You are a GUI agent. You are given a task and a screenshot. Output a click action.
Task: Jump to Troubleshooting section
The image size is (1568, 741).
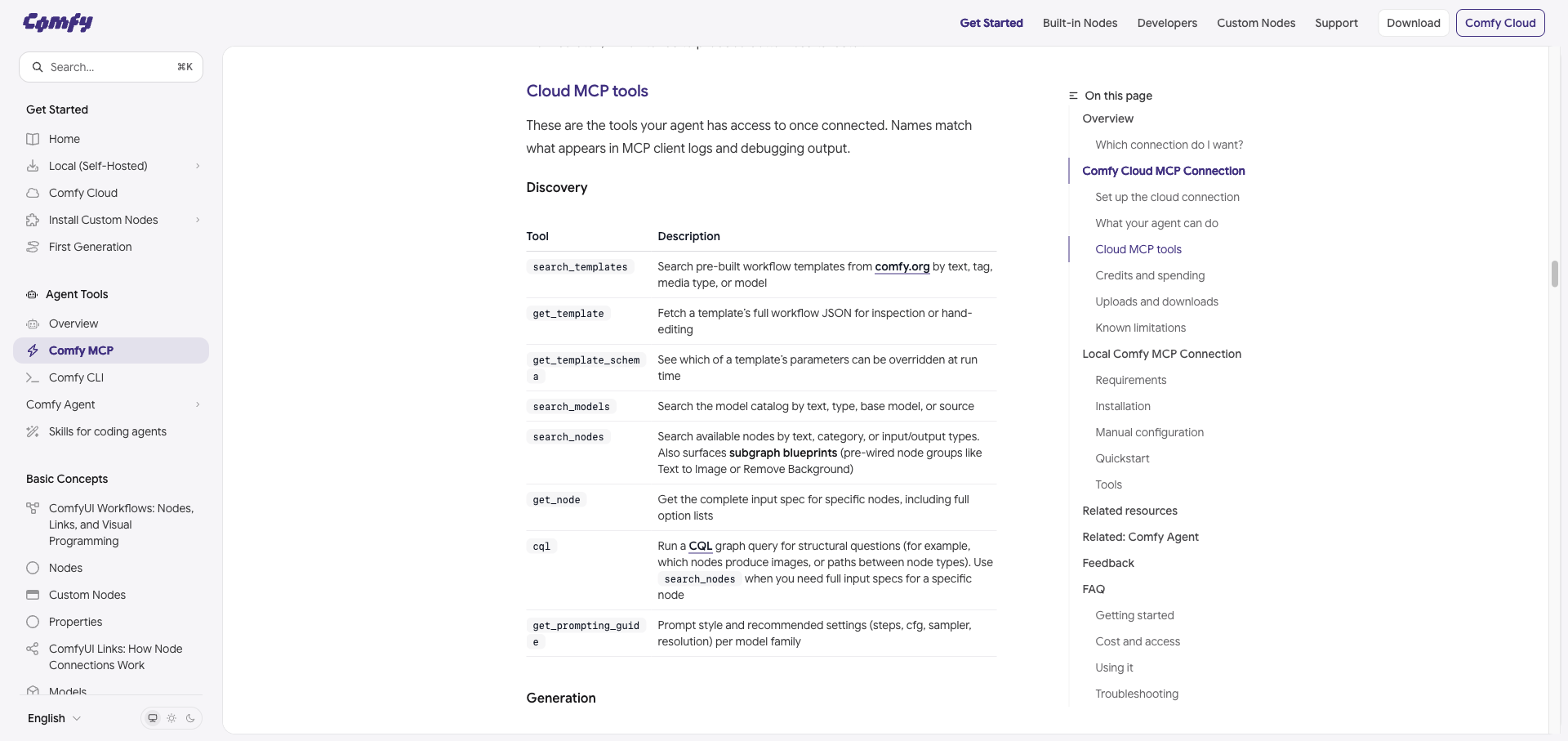pos(1136,694)
